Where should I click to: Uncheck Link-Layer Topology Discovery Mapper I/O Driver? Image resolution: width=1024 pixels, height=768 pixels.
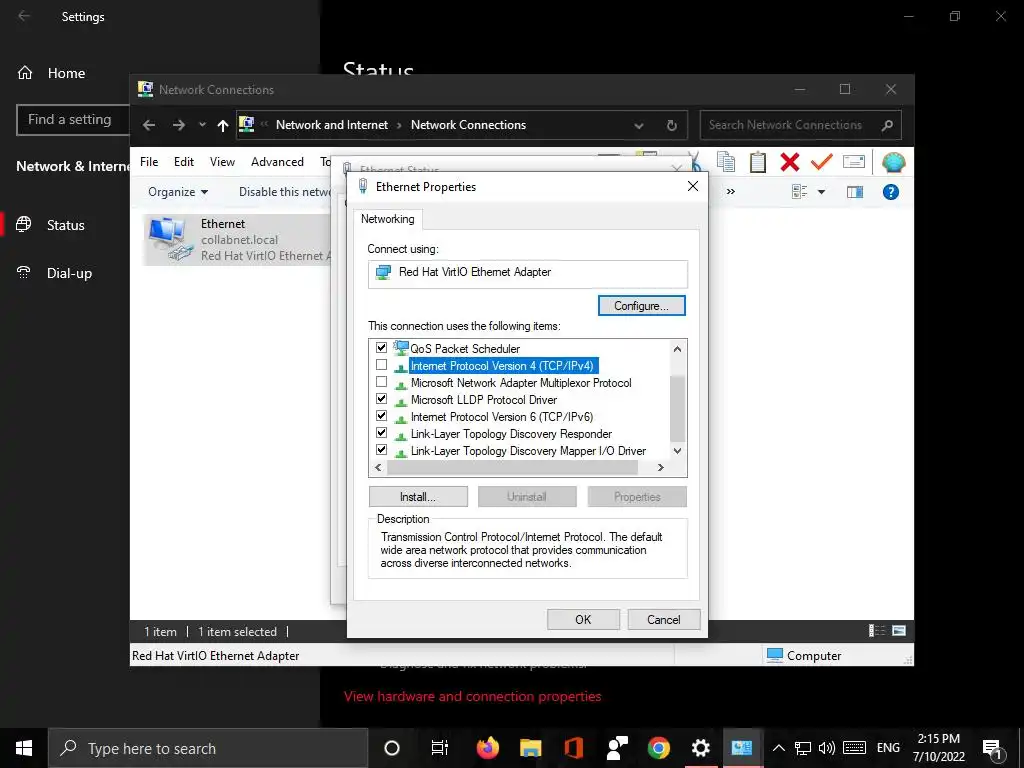coord(381,449)
